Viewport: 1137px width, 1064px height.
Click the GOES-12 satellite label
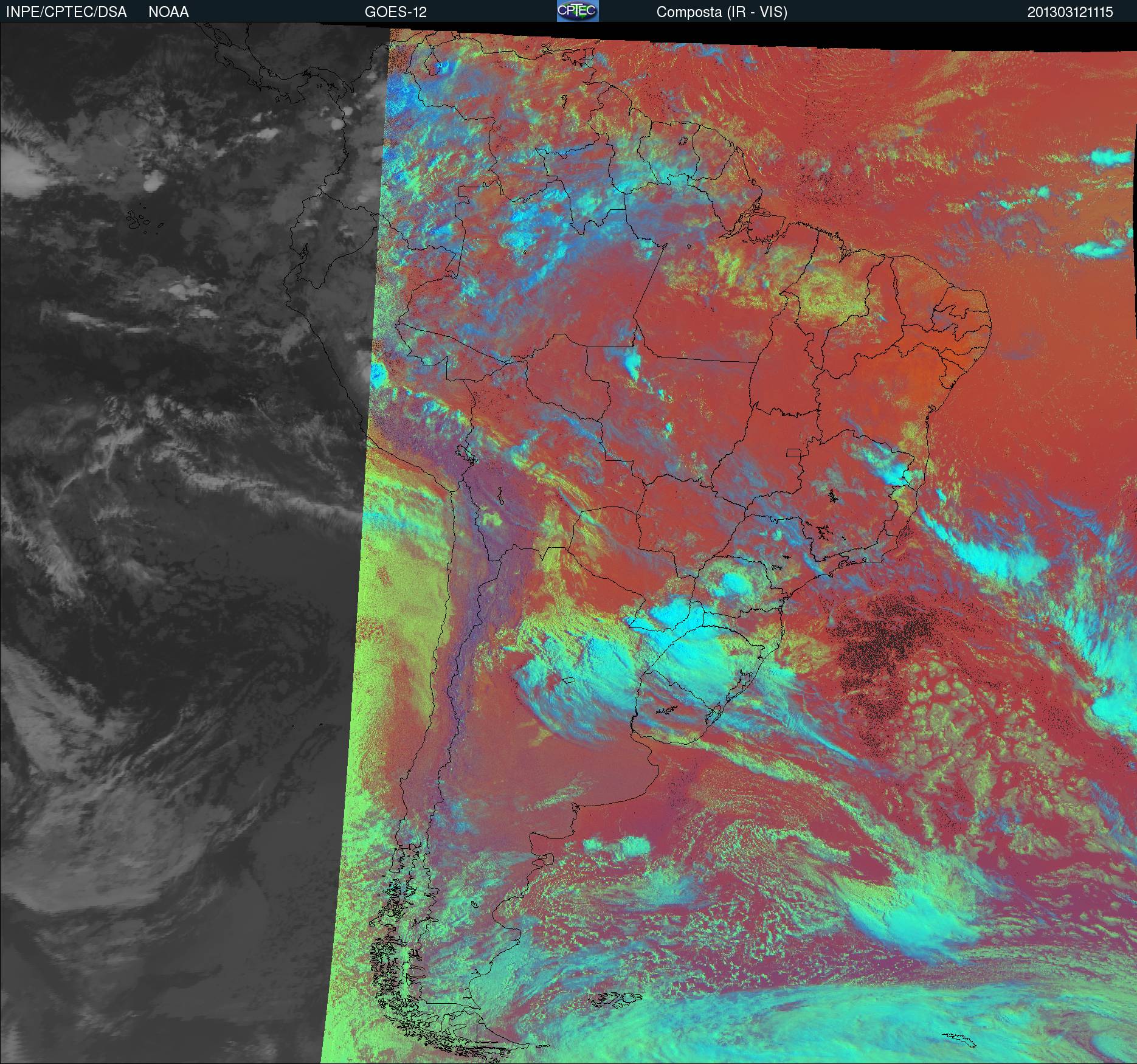pos(395,12)
